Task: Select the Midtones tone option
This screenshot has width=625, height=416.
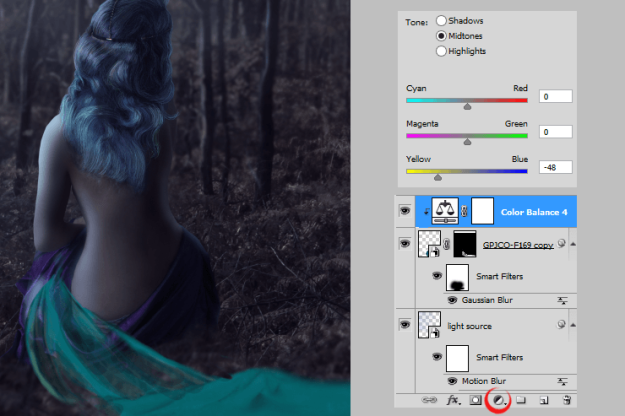Action: point(441,36)
